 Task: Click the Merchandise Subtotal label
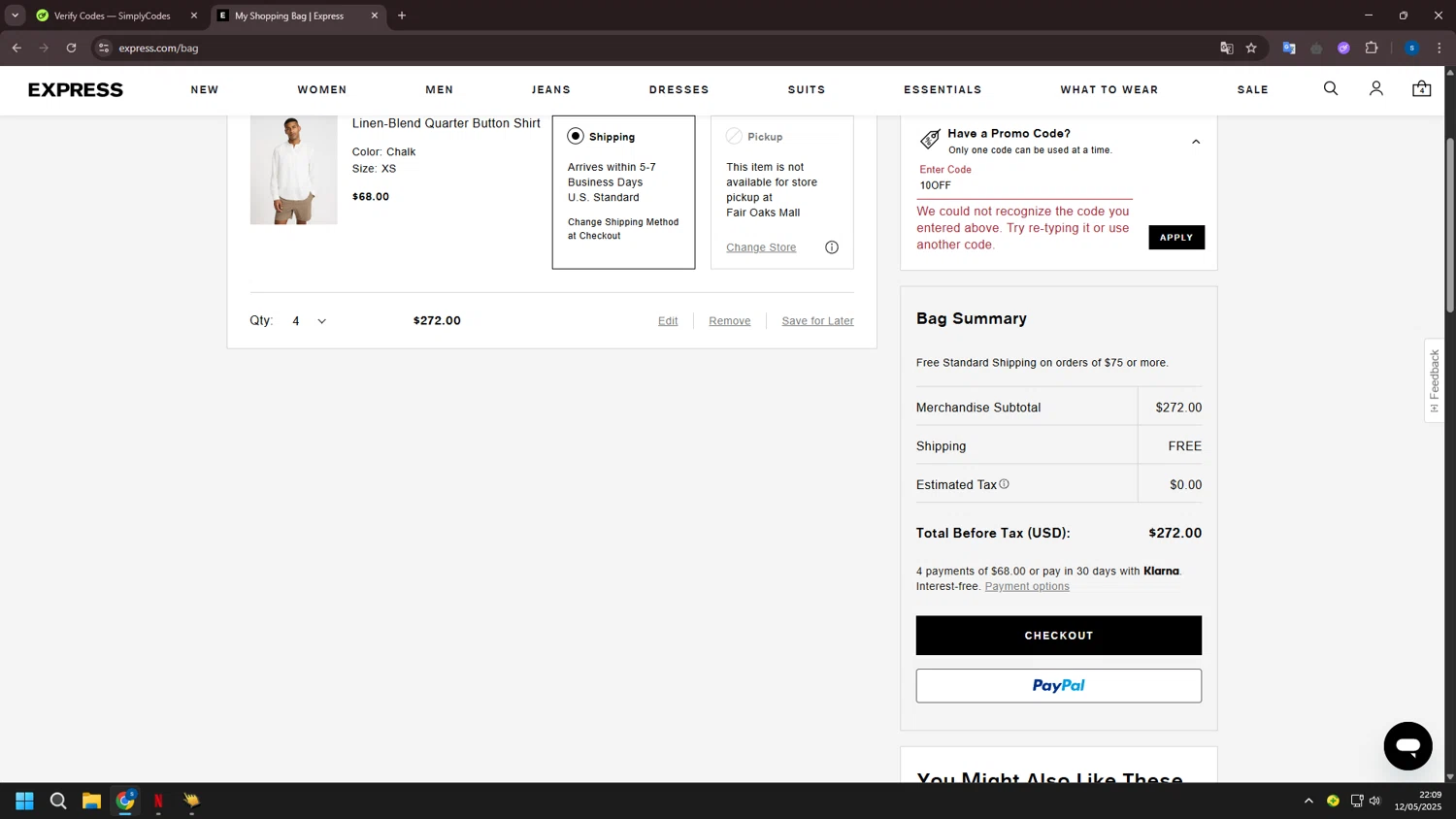[978, 408]
